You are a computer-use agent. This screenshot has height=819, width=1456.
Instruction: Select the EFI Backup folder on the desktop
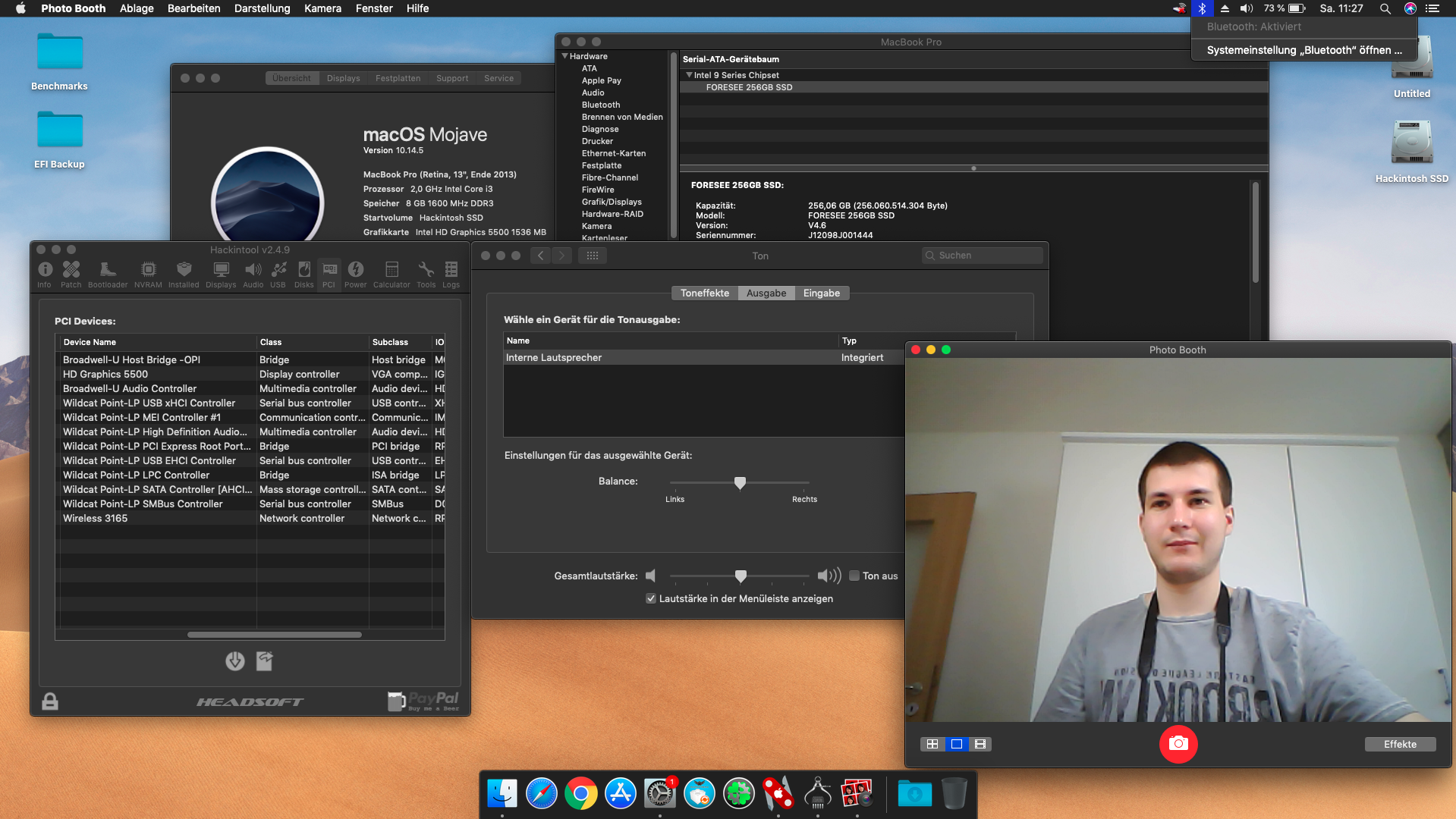[x=59, y=140]
